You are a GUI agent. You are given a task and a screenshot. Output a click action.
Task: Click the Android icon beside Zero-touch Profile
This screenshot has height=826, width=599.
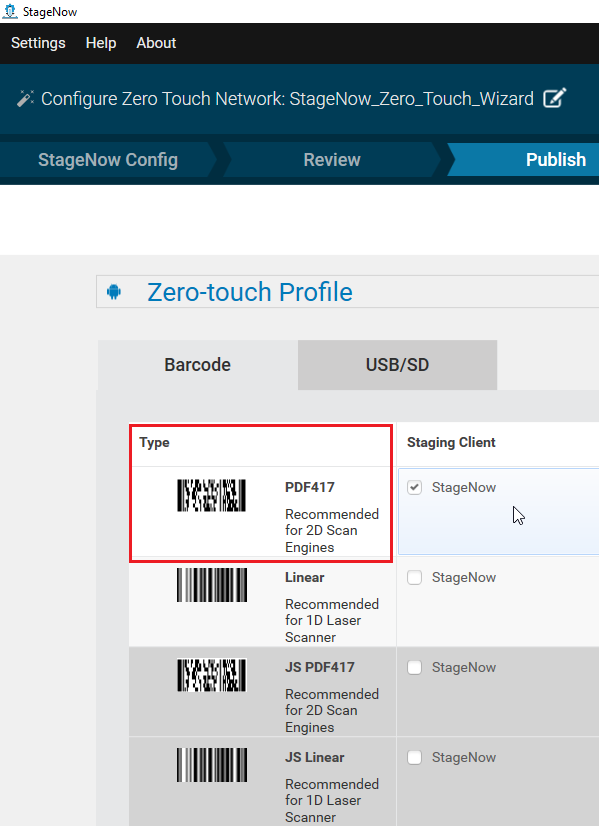click(114, 292)
